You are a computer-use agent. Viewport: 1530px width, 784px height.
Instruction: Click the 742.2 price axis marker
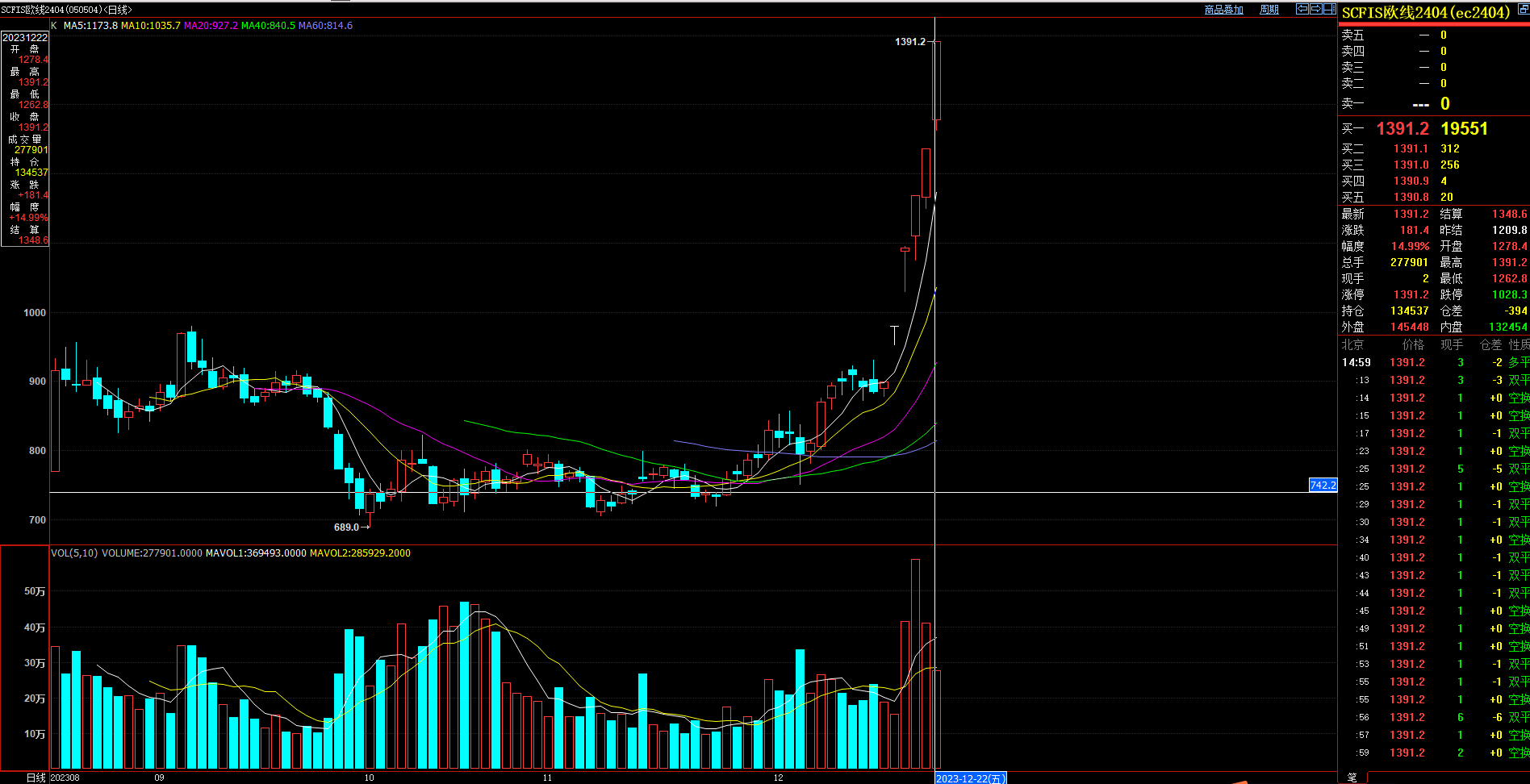coord(1323,486)
